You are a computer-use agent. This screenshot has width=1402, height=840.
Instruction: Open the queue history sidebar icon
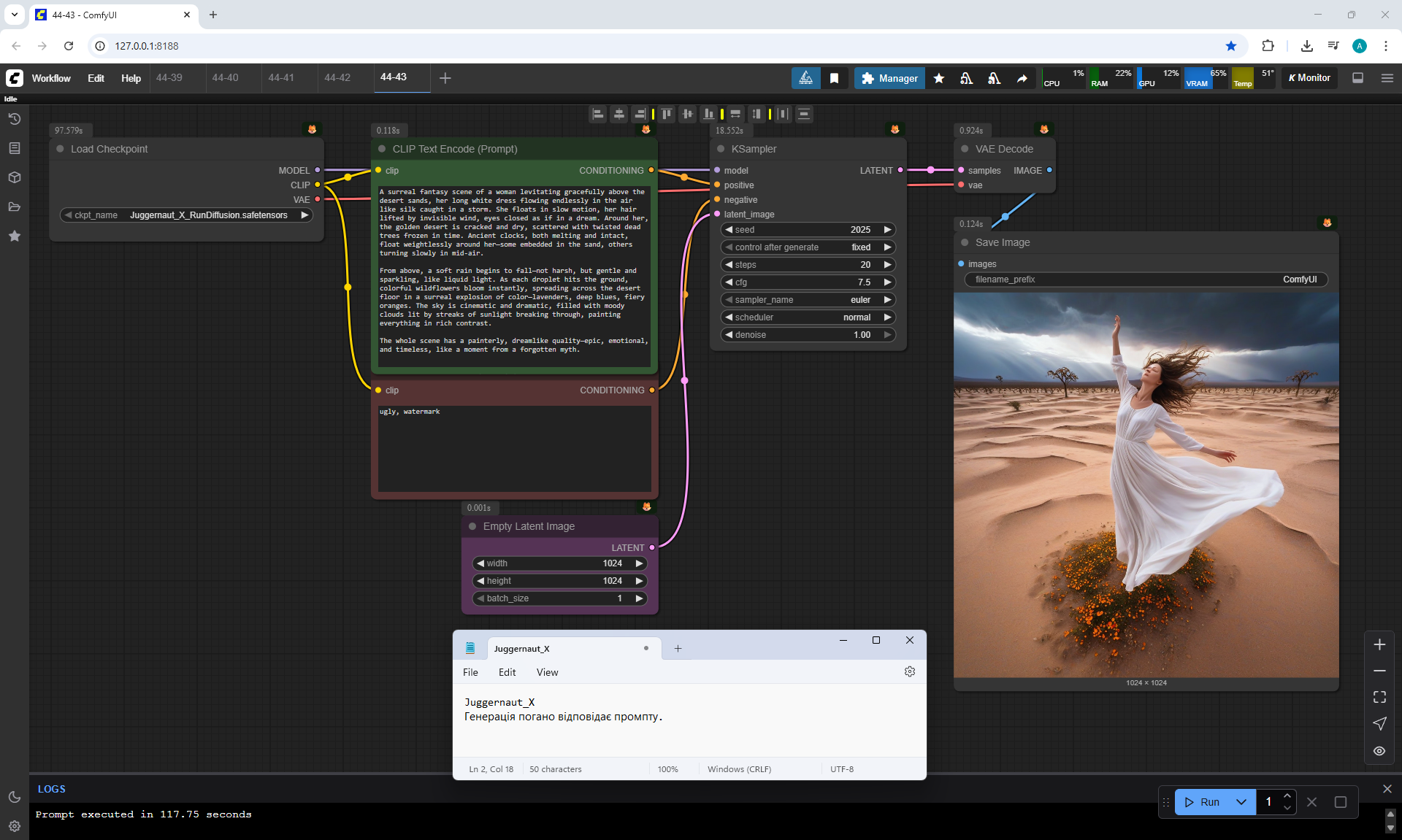pos(15,119)
